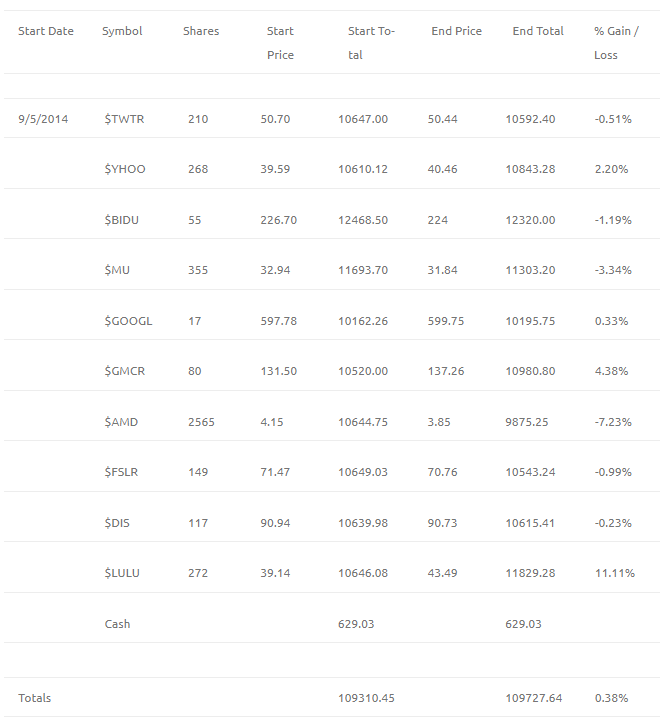This screenshot has height=724, width=666.
Task: Click the 9/5/2014 start date cell
Action: pyautogui.click(x=43, y=119)
